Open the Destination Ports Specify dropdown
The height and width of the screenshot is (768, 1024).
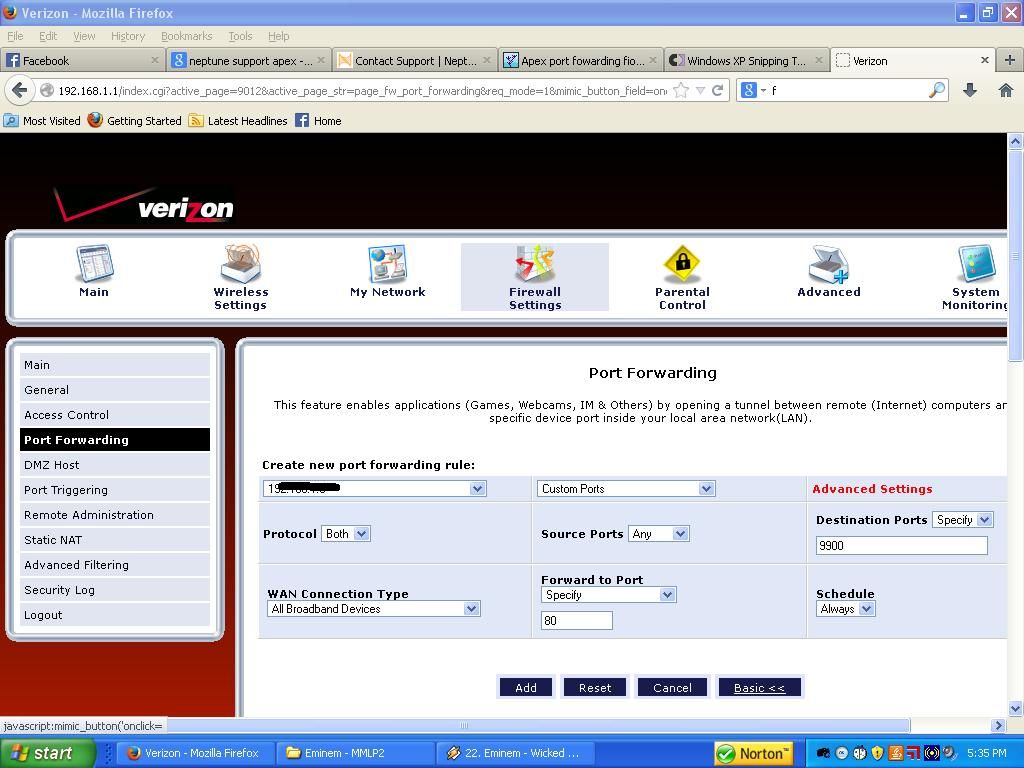pyautogui.click(x=963, y=520)
